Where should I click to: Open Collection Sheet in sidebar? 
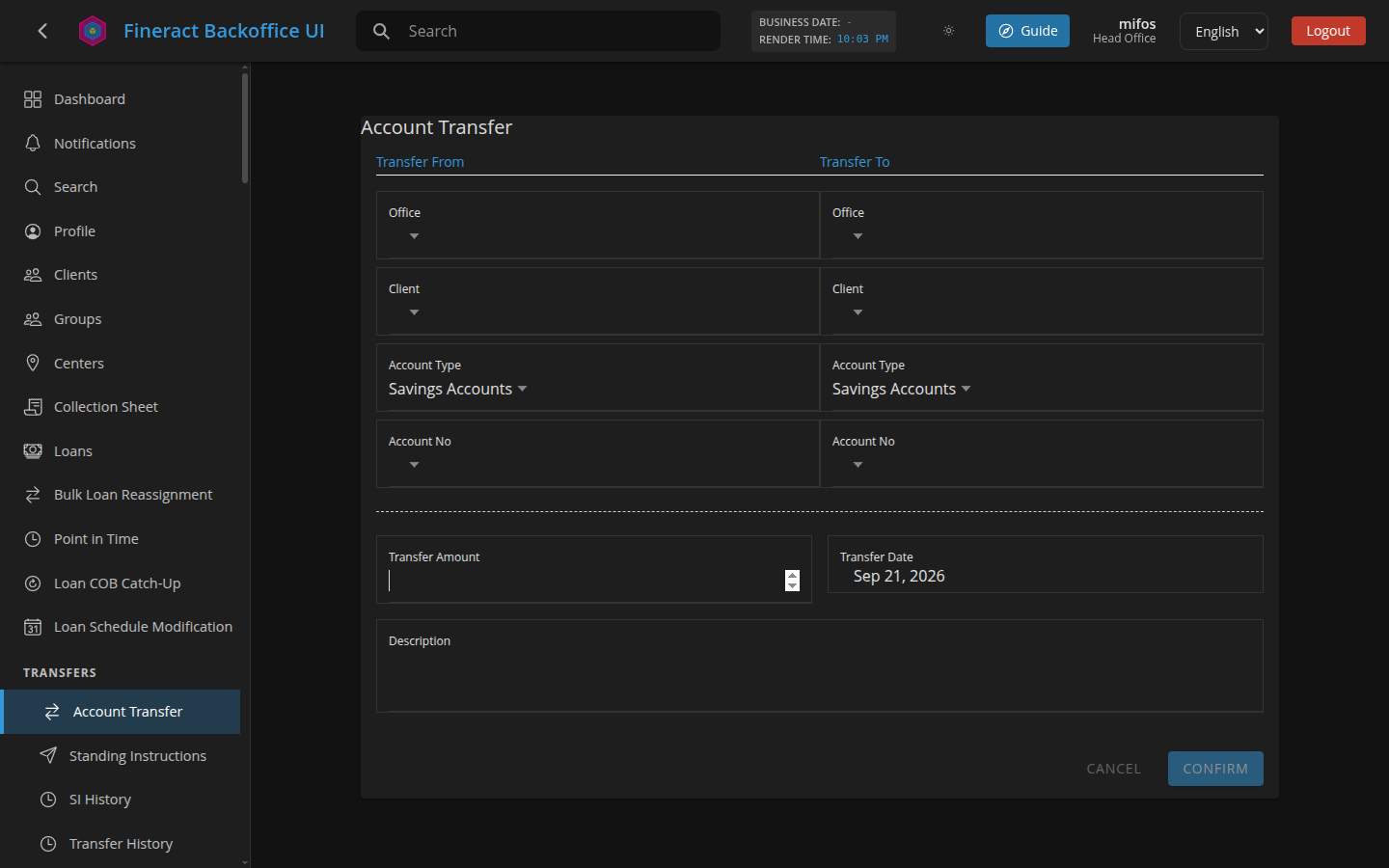click(x=121, y=407)
